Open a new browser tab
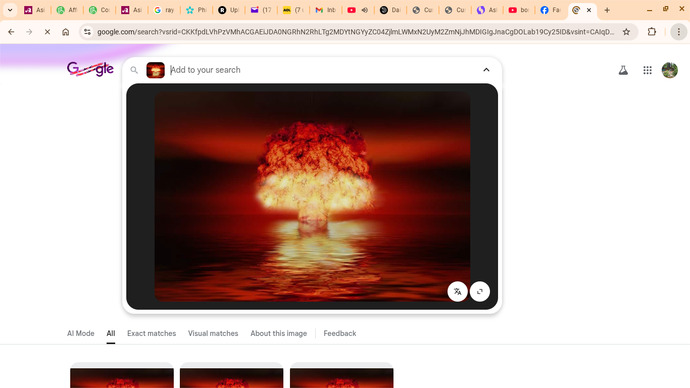 (607, 10)
